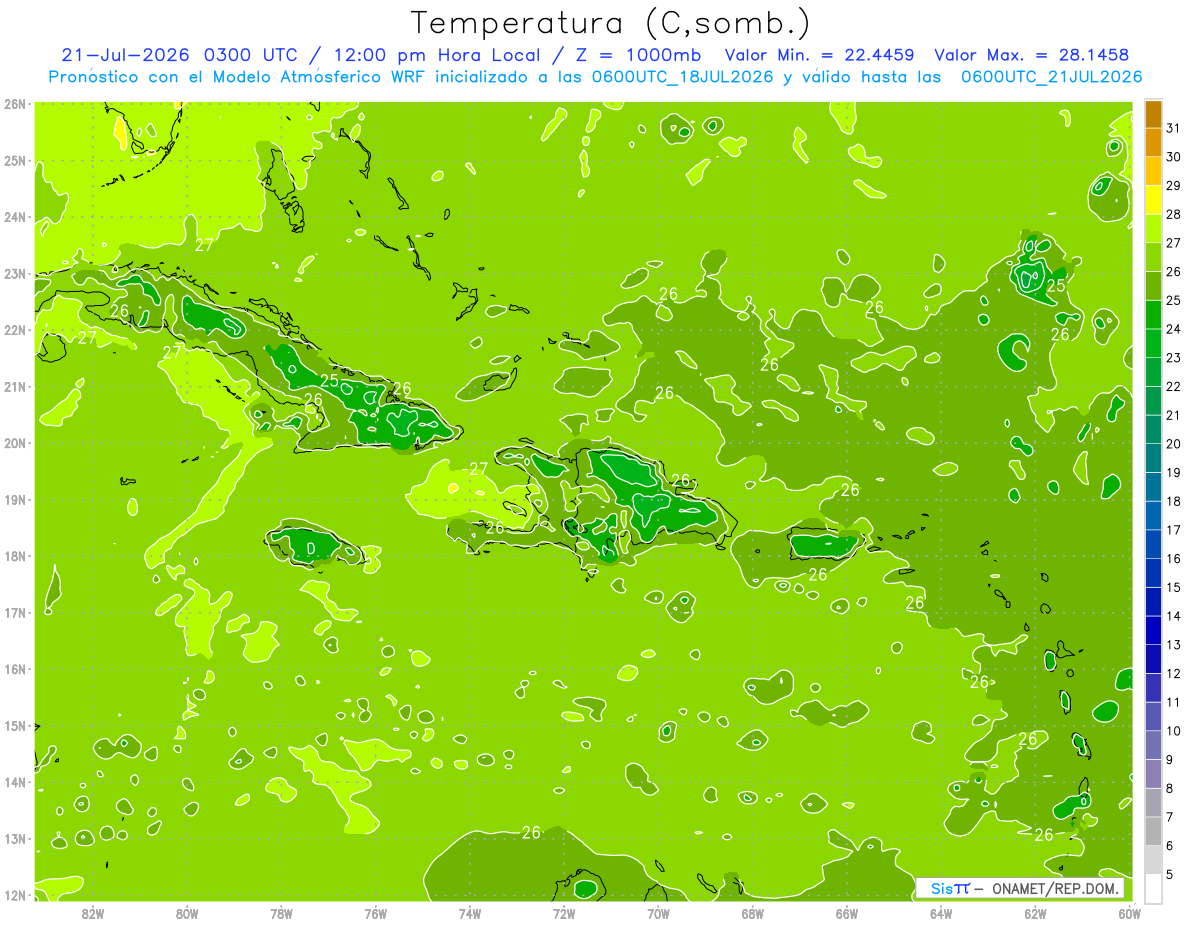Click colorbar legend value 31
The height and width of the screenshot is (927, 1200).
click(1174, 128)
